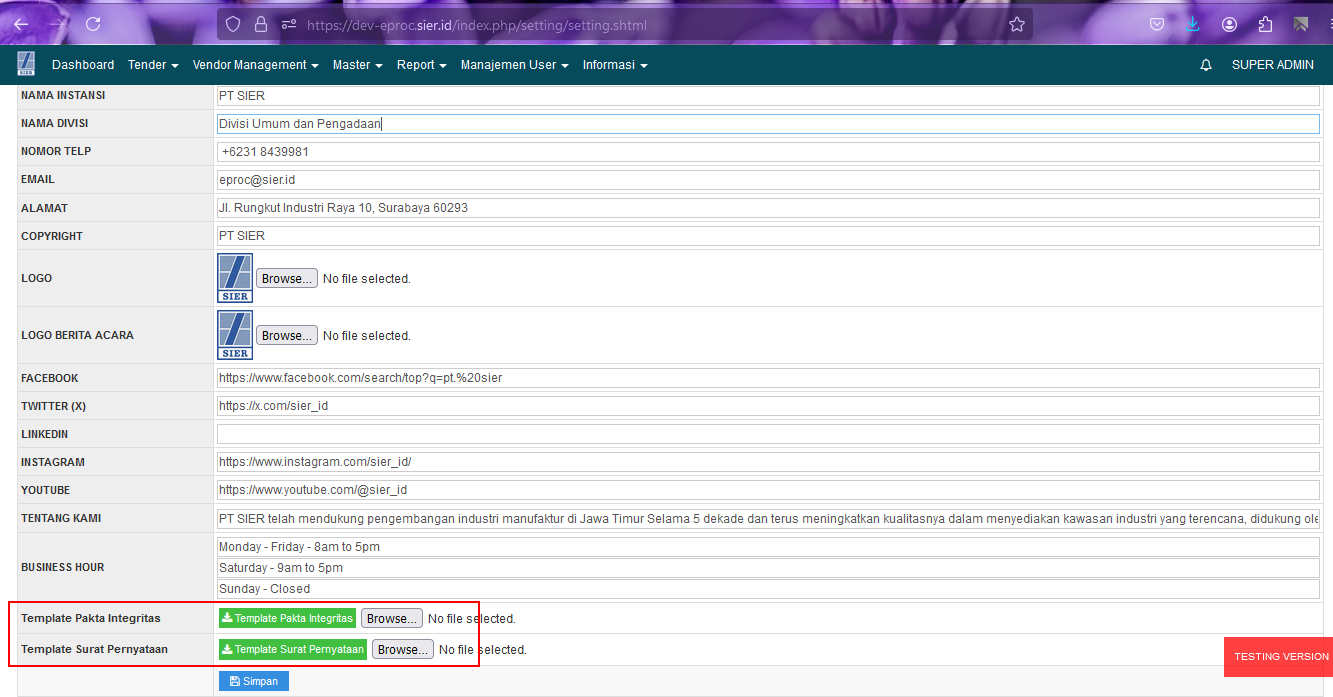Viewport: 1333px width, 697px height.
Task: Click into the NOMOR TELP field
Action: [767, 152]
